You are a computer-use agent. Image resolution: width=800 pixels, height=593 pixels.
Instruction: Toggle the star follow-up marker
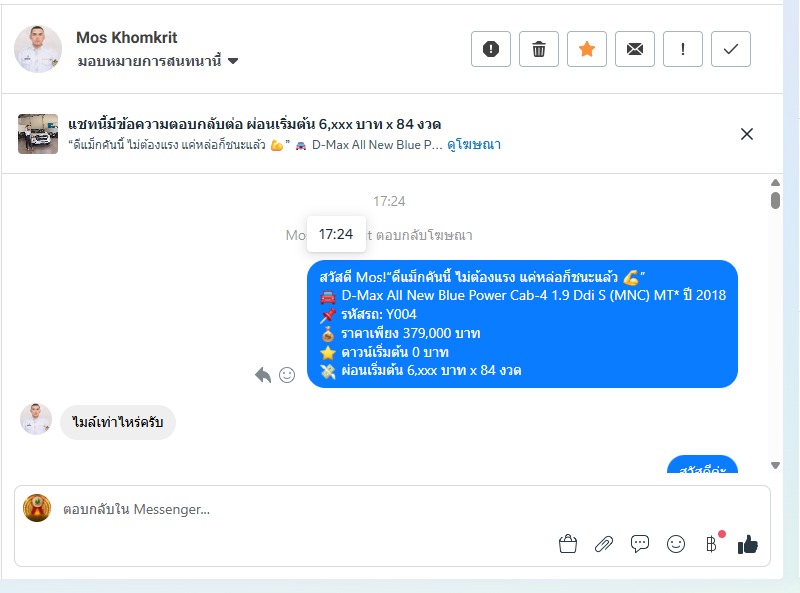(587, 49)
